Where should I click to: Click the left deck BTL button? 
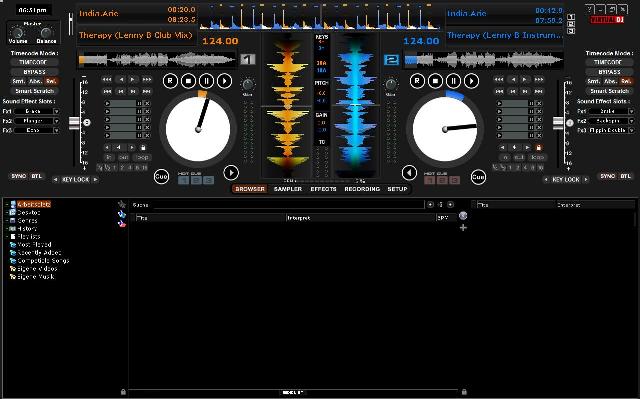(x=37, y=176)
